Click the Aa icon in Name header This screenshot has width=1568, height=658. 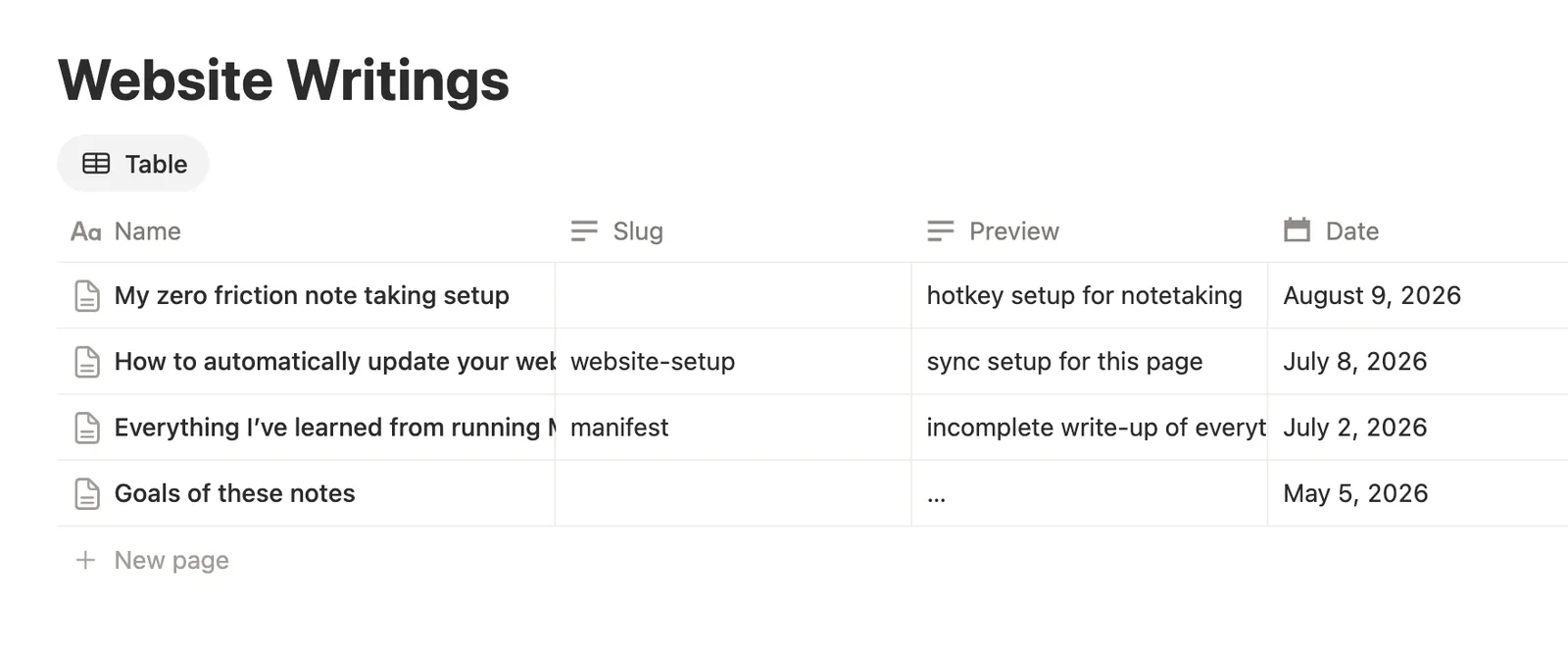tap(86, 231)
